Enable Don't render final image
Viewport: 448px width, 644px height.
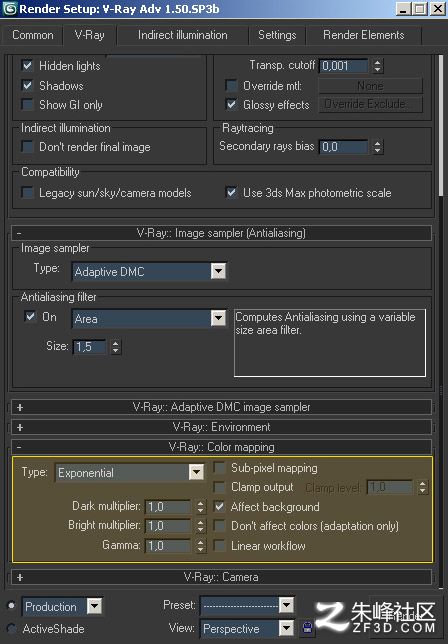point(28,147)
